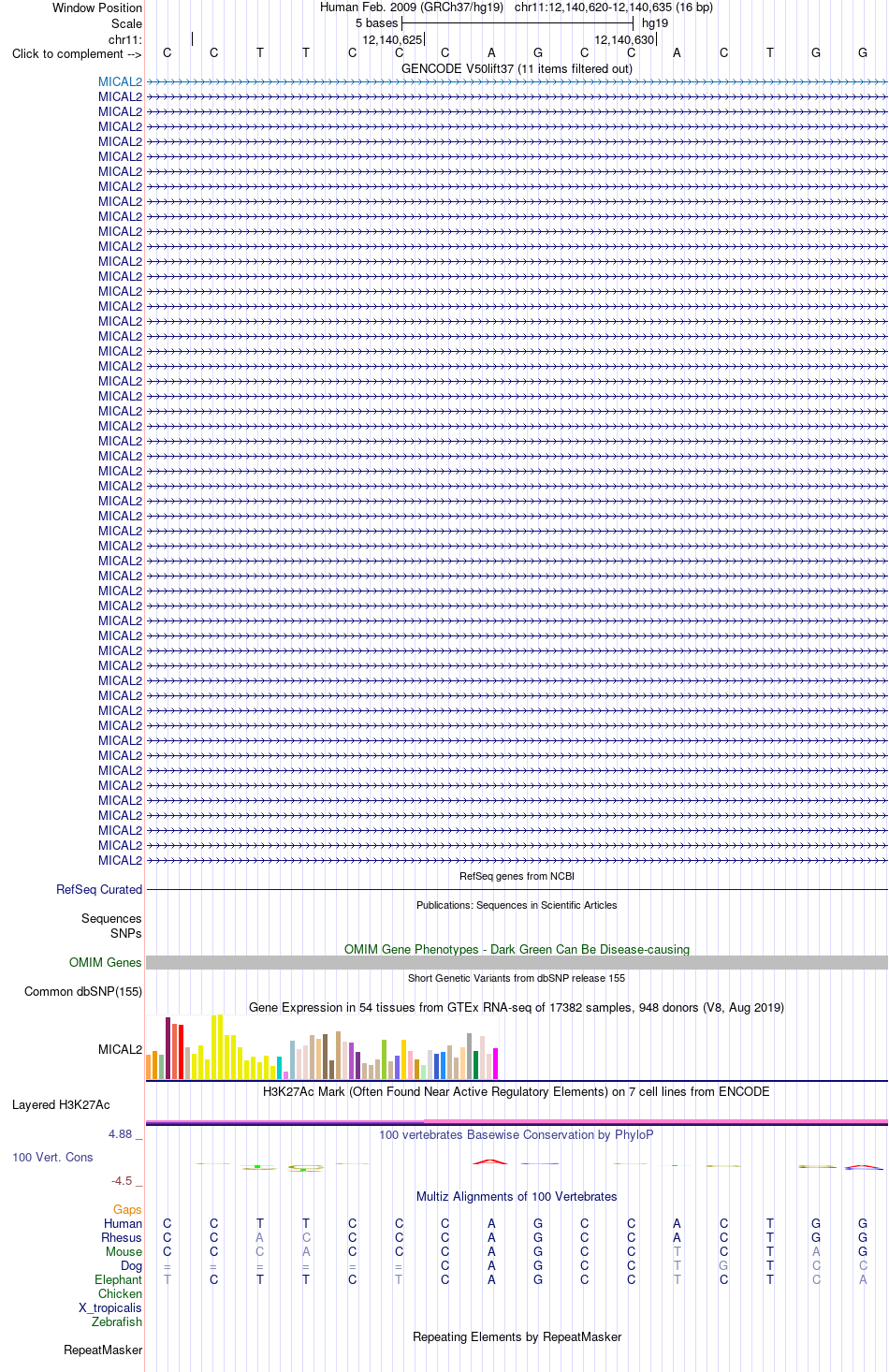This screenshot has height=1372, width=889.
Task: Click the cyan bar in GTEx chart
Action: pyautogui.click(x=279, y=1068)
